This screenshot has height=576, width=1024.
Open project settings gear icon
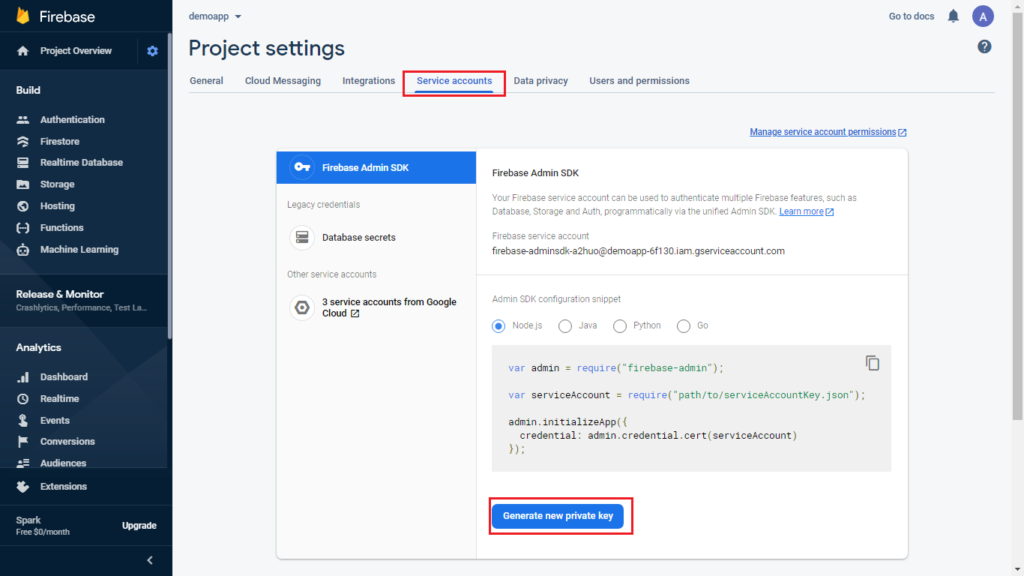tap(152, 51)
